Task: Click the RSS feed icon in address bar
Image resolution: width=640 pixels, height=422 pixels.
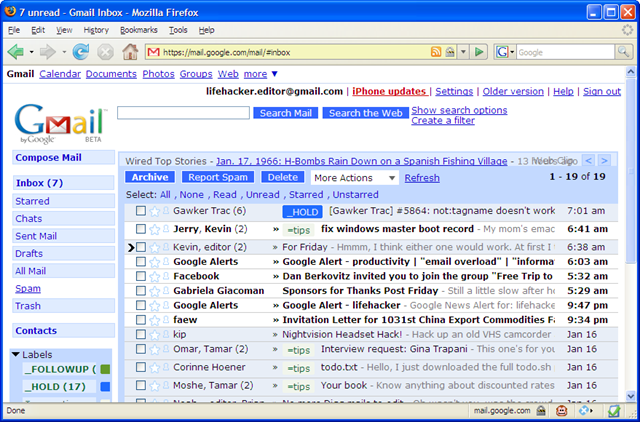Action: 436,52
